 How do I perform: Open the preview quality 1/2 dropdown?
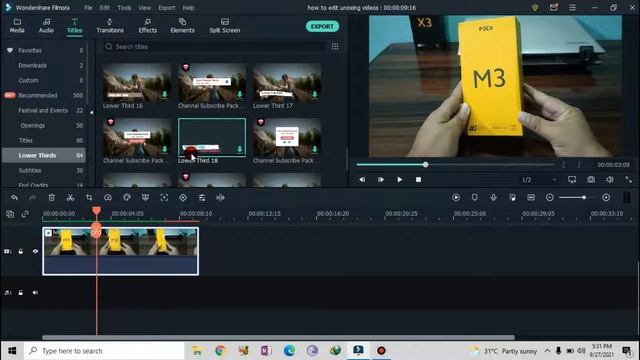[539, 180]
